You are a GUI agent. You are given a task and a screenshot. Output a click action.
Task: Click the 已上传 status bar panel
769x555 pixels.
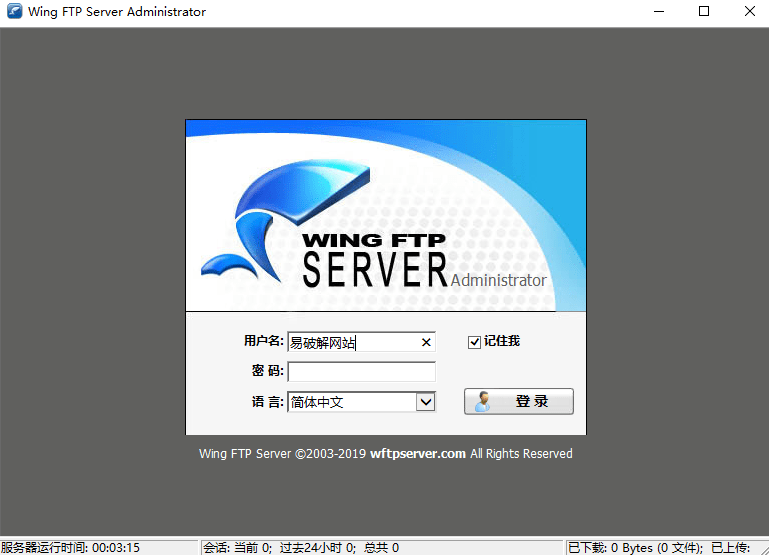click(732, 547)
